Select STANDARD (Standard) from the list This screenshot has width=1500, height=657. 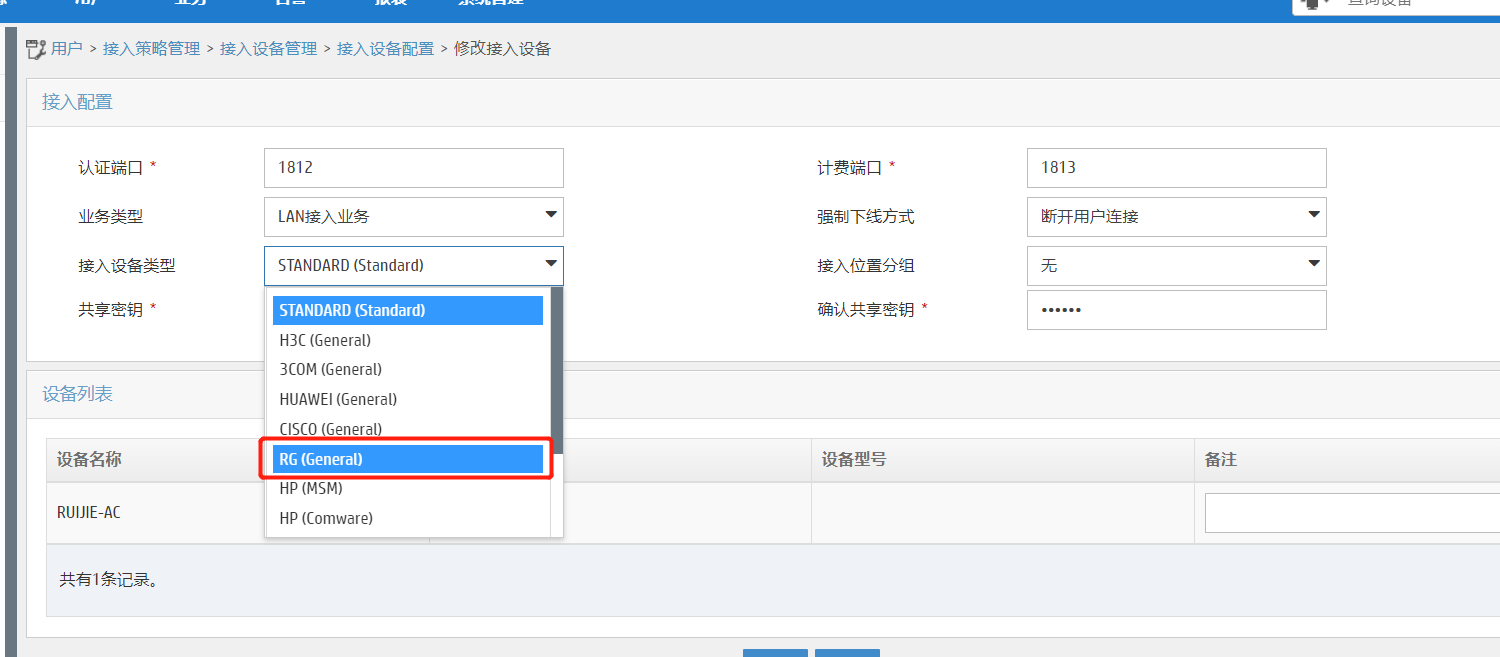[x=408, y=310]
